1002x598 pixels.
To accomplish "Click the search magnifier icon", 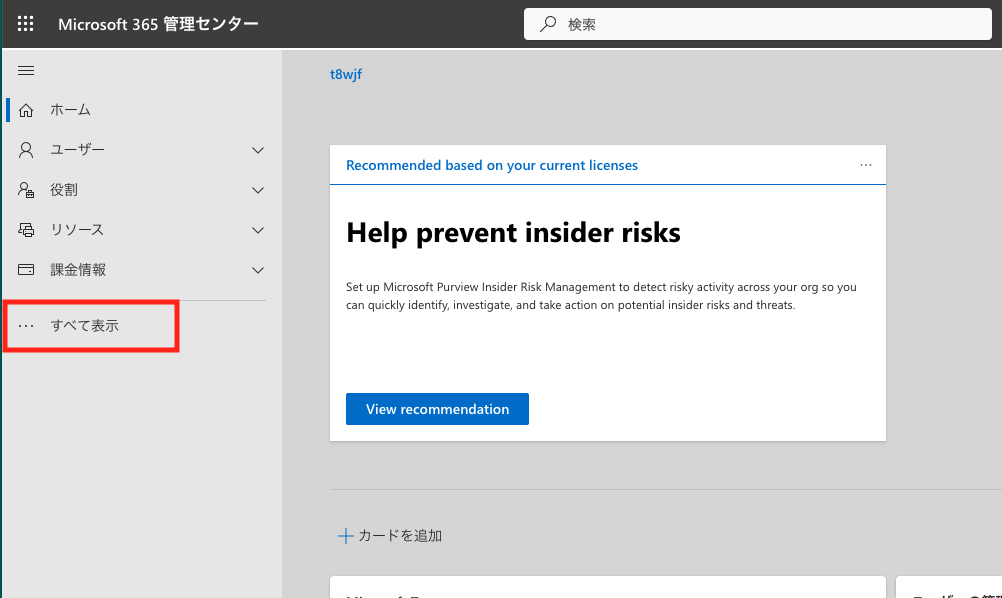I will coord(548,24).
